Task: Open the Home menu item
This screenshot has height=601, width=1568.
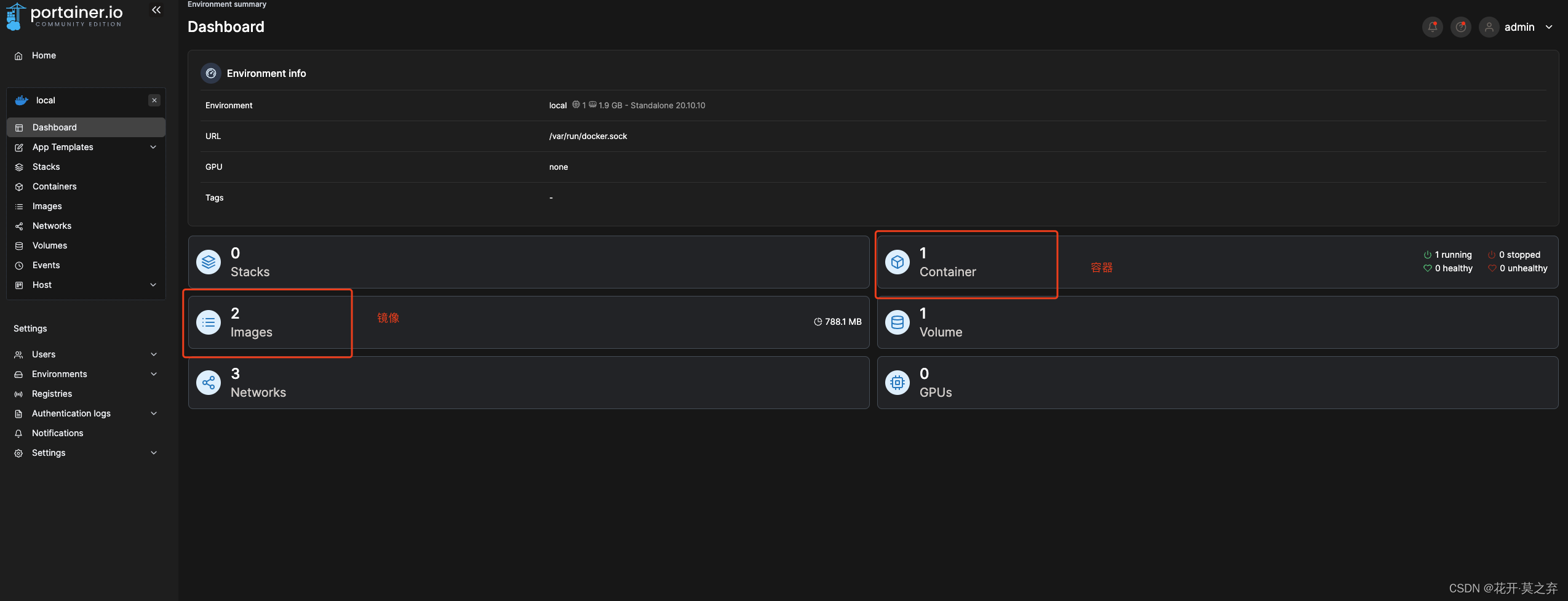Action: (x=44, y=55)
